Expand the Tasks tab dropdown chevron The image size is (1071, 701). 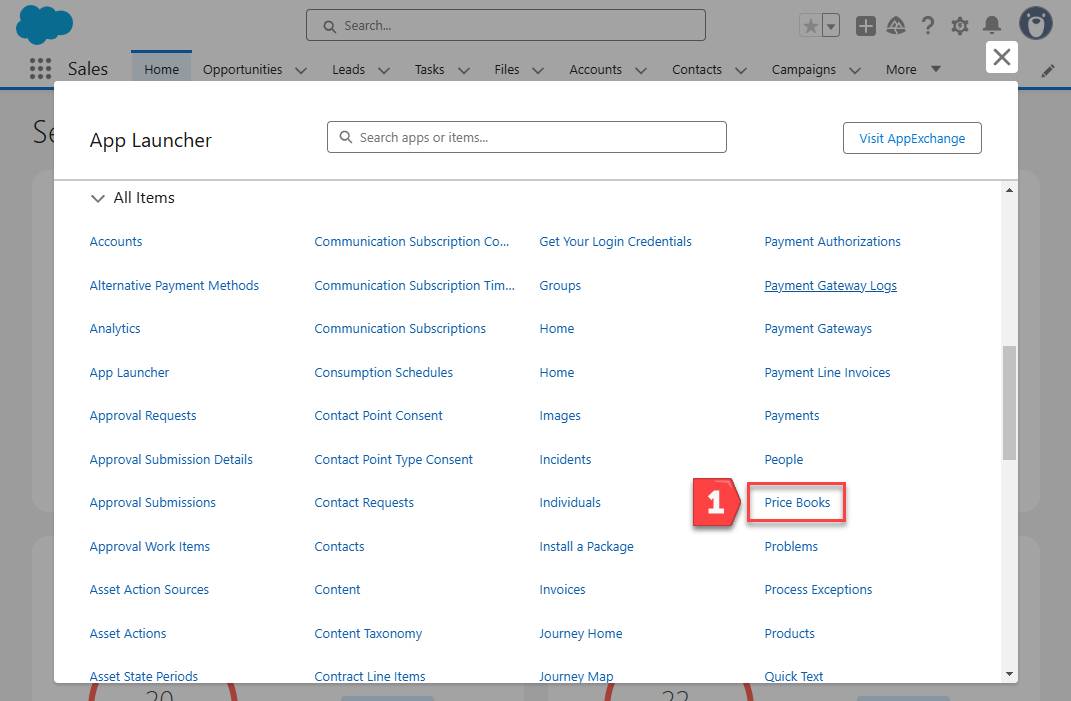464,70
